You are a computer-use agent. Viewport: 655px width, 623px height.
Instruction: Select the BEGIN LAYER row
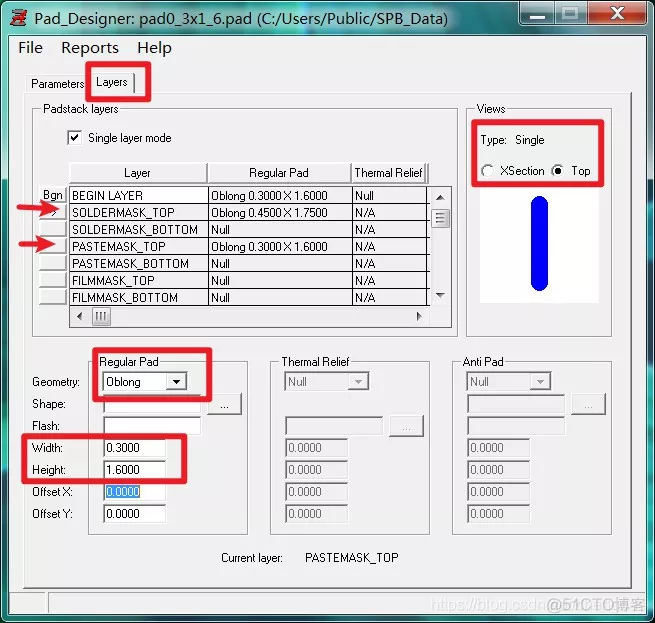[x=248, y=195]
